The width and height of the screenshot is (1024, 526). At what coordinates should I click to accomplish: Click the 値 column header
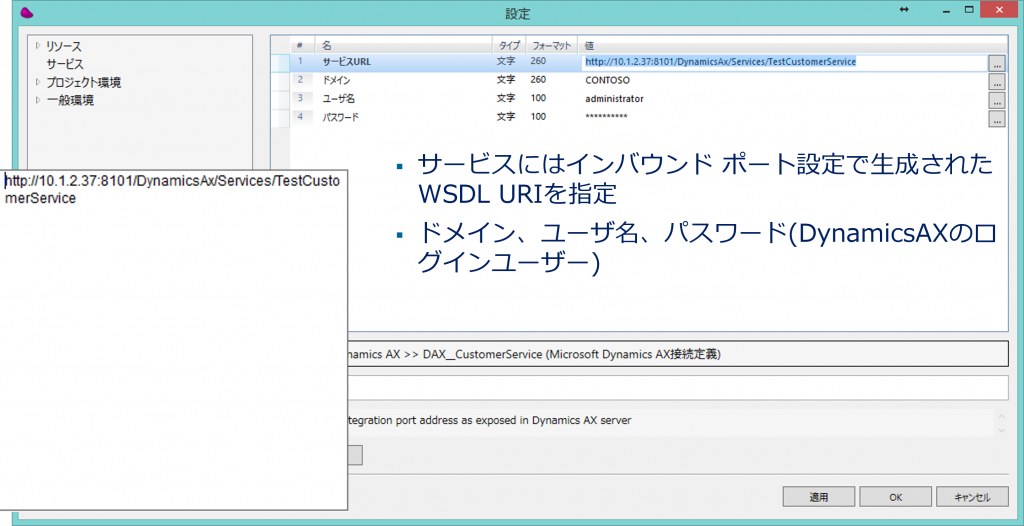[x=590, y=45]
